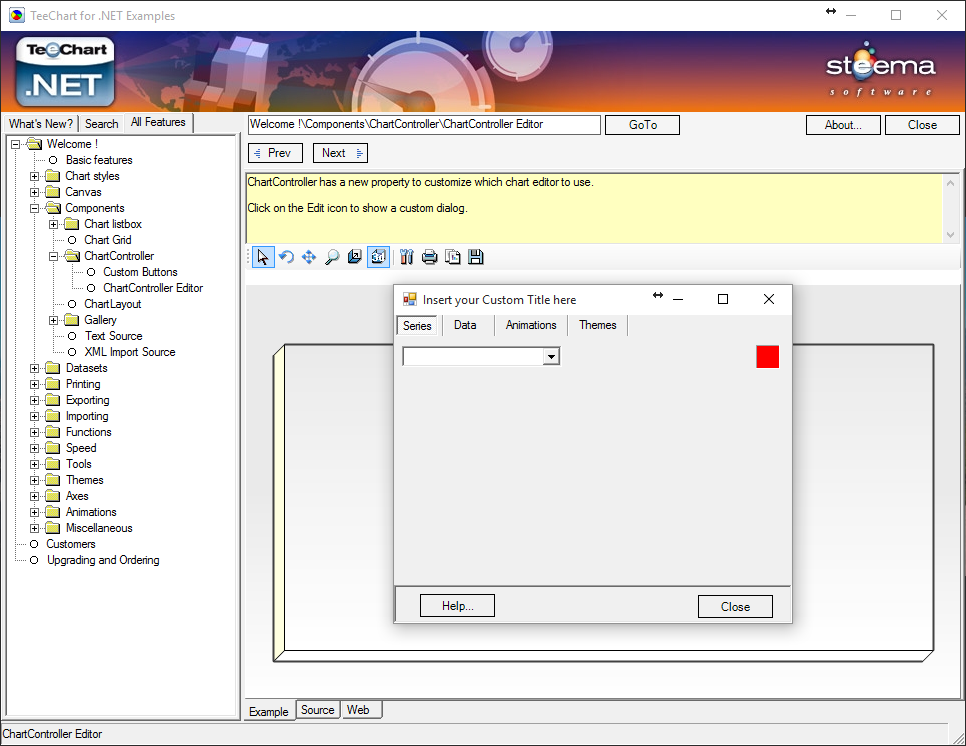Screen dimensions: 966x746
Task: Collapse the ChartController folder
Action: [54, 256]
